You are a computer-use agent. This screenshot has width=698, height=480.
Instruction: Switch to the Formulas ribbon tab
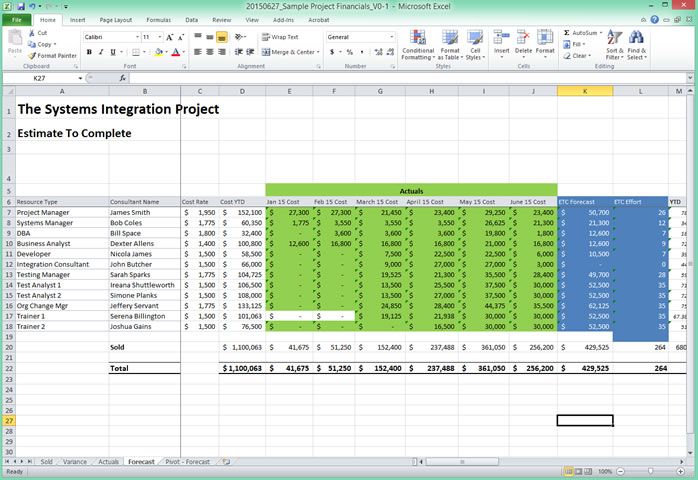[158, 20]
